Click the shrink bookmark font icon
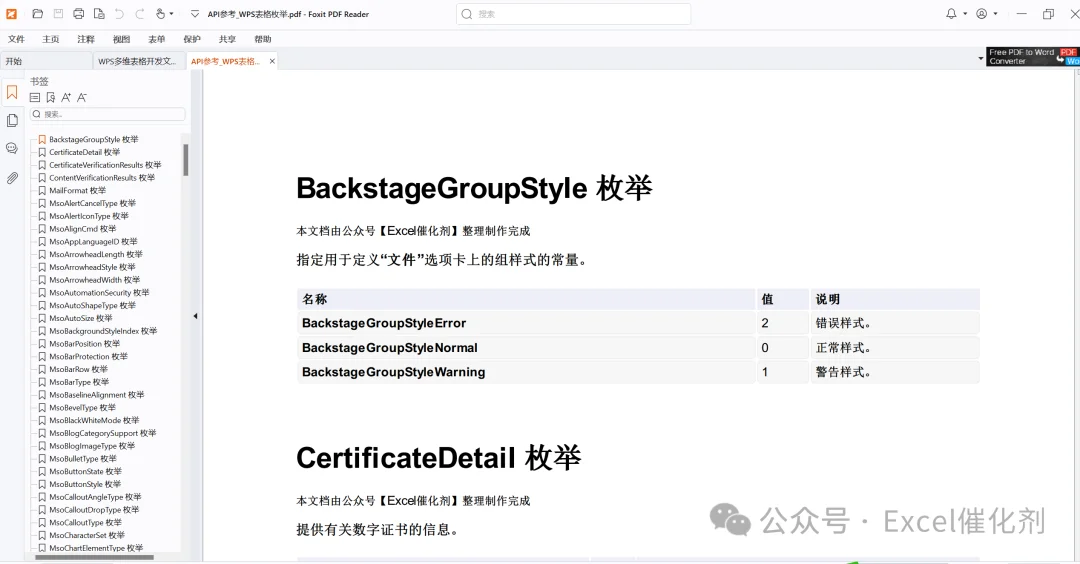 tap(82, 98)
